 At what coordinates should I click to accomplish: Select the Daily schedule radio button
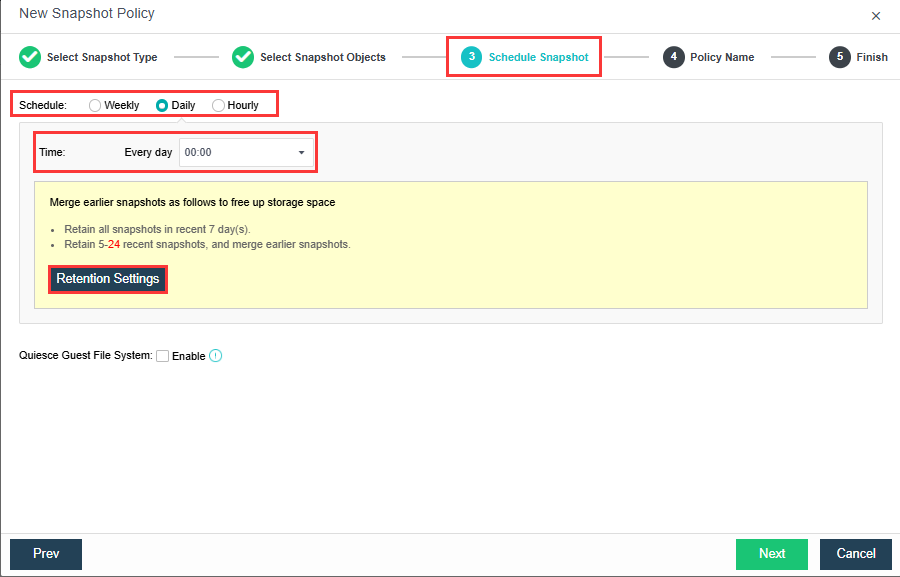[162, 105]
